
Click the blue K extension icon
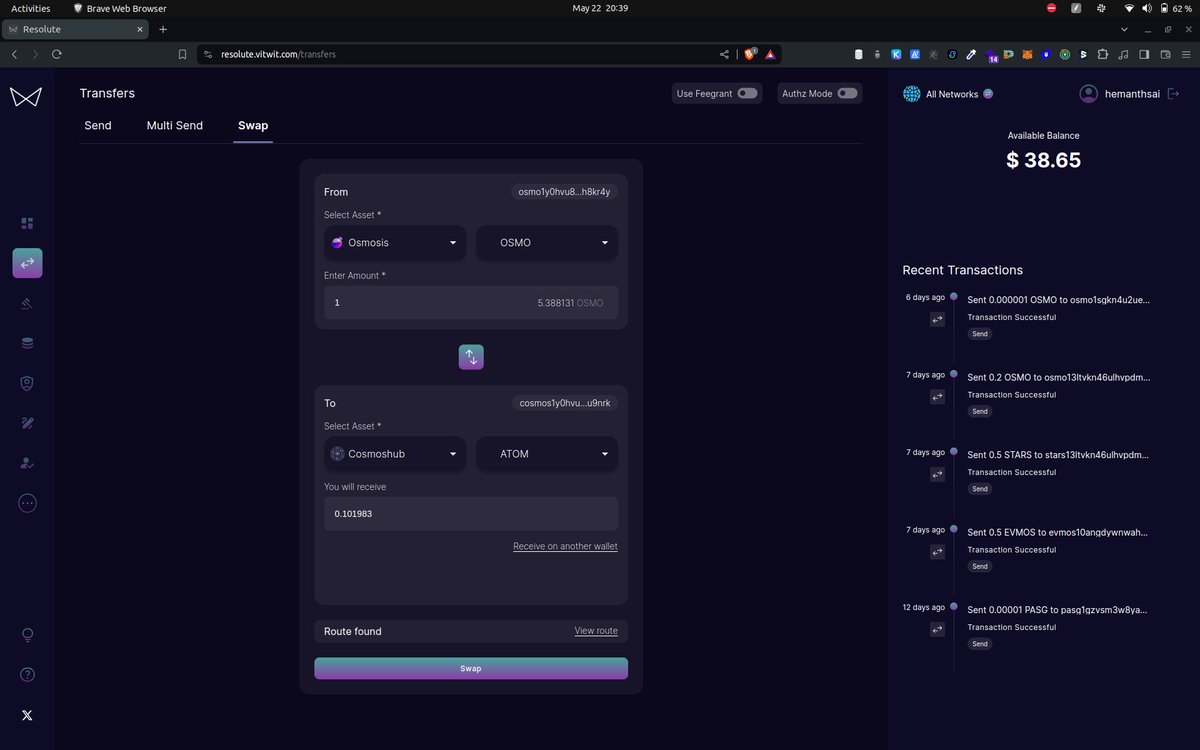click(896, 54)
